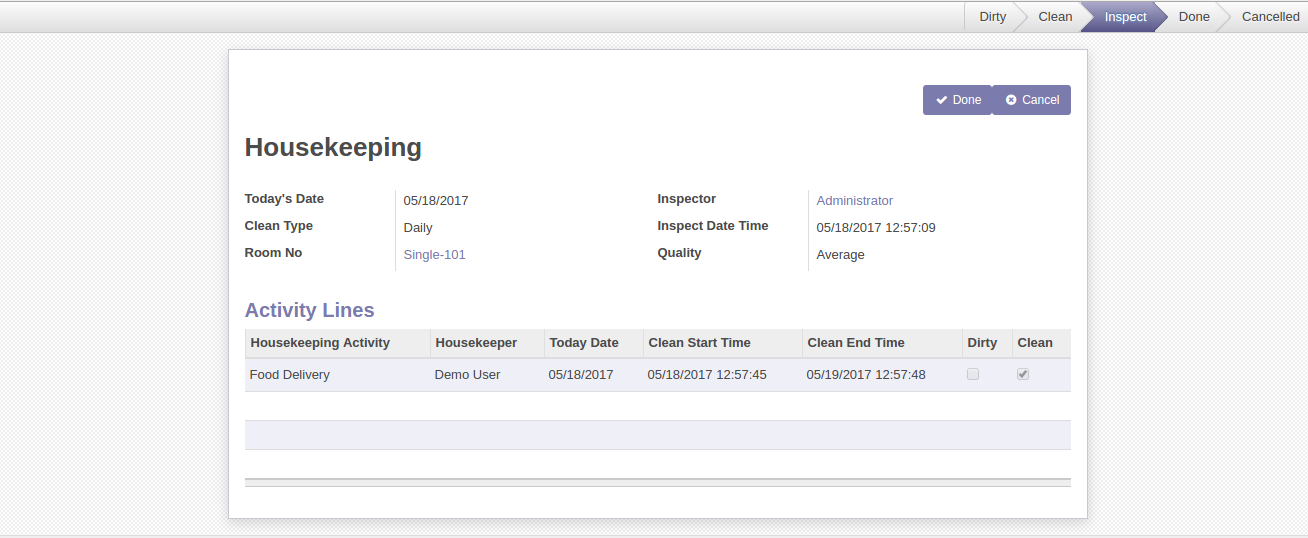Open the Administrator inspector link
Viewport: 1308px width, 538px height.
[x=854, y=201]
